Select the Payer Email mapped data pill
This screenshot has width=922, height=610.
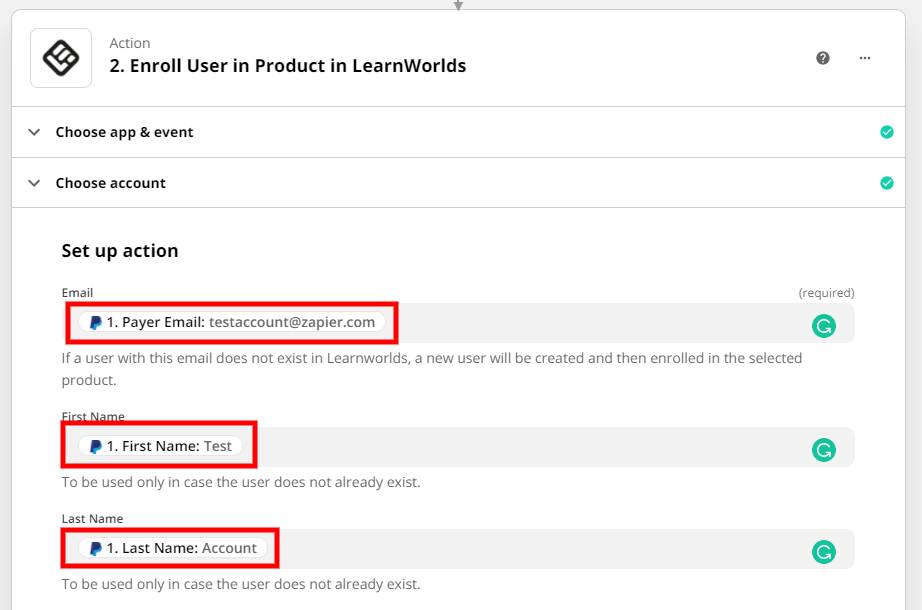point(230,321)
